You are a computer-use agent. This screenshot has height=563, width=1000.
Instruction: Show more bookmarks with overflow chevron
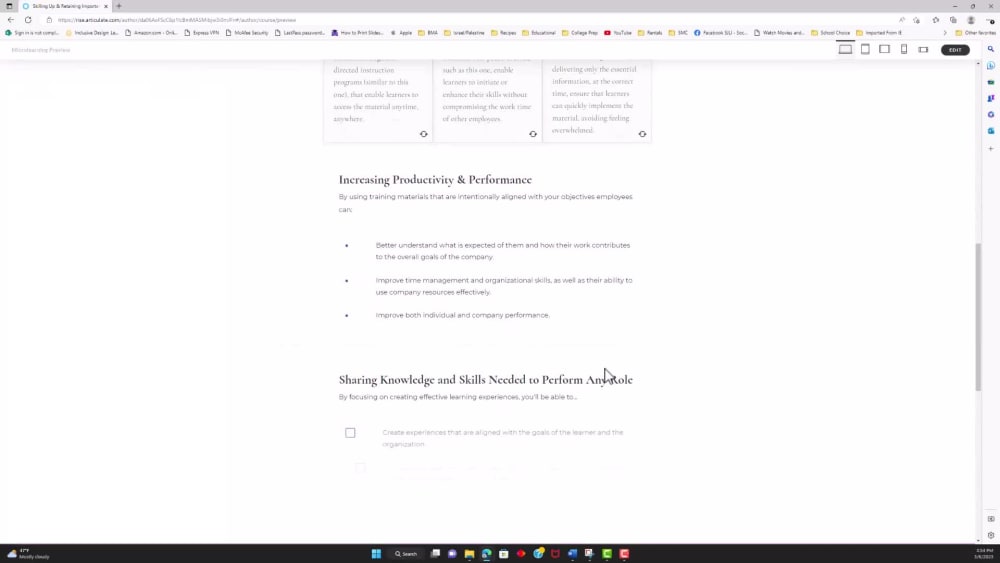[x=945, y=33]
